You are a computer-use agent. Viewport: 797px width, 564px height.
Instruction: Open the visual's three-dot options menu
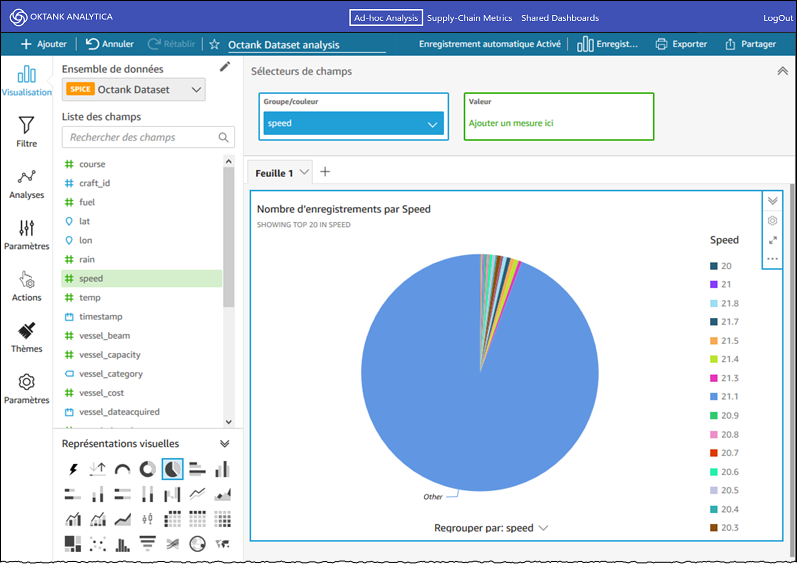(x=772, y=259)
